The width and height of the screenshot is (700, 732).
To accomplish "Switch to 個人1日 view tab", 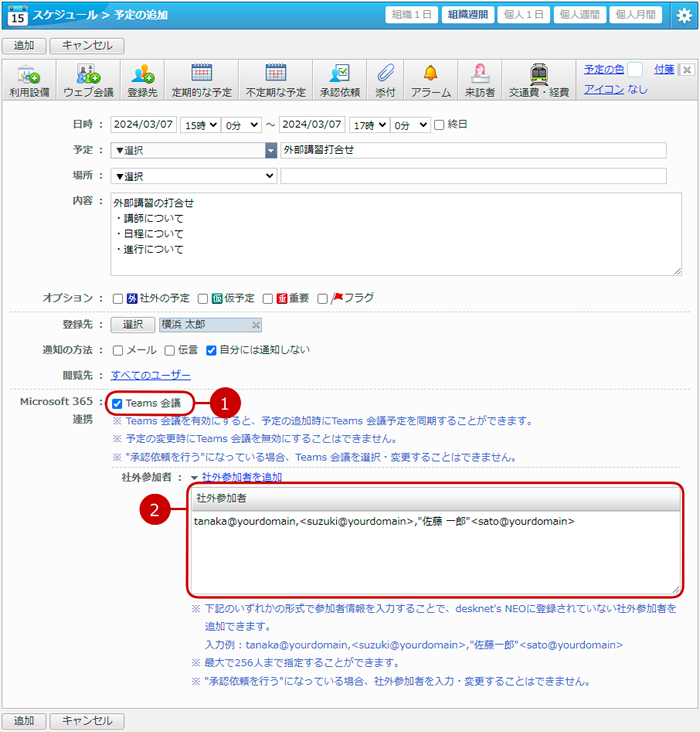I will (x=523, y=15).
